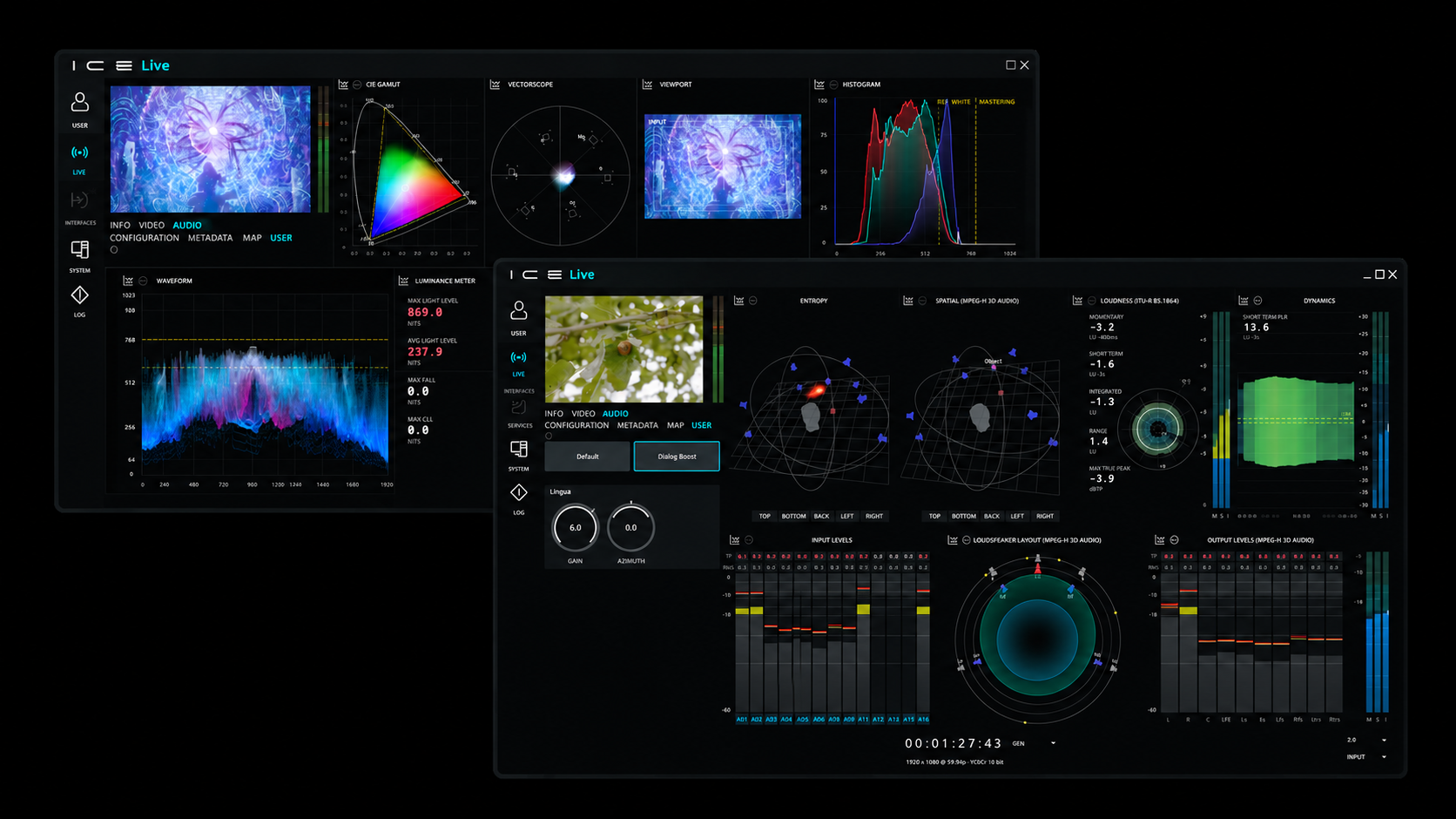
Task: Open Interfaces in the back window sidebar
Action: coord(79,200)
